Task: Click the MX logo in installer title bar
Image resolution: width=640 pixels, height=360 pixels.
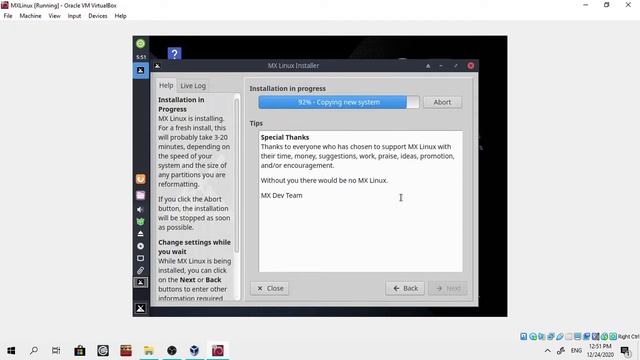Action: tap(157, 66)
